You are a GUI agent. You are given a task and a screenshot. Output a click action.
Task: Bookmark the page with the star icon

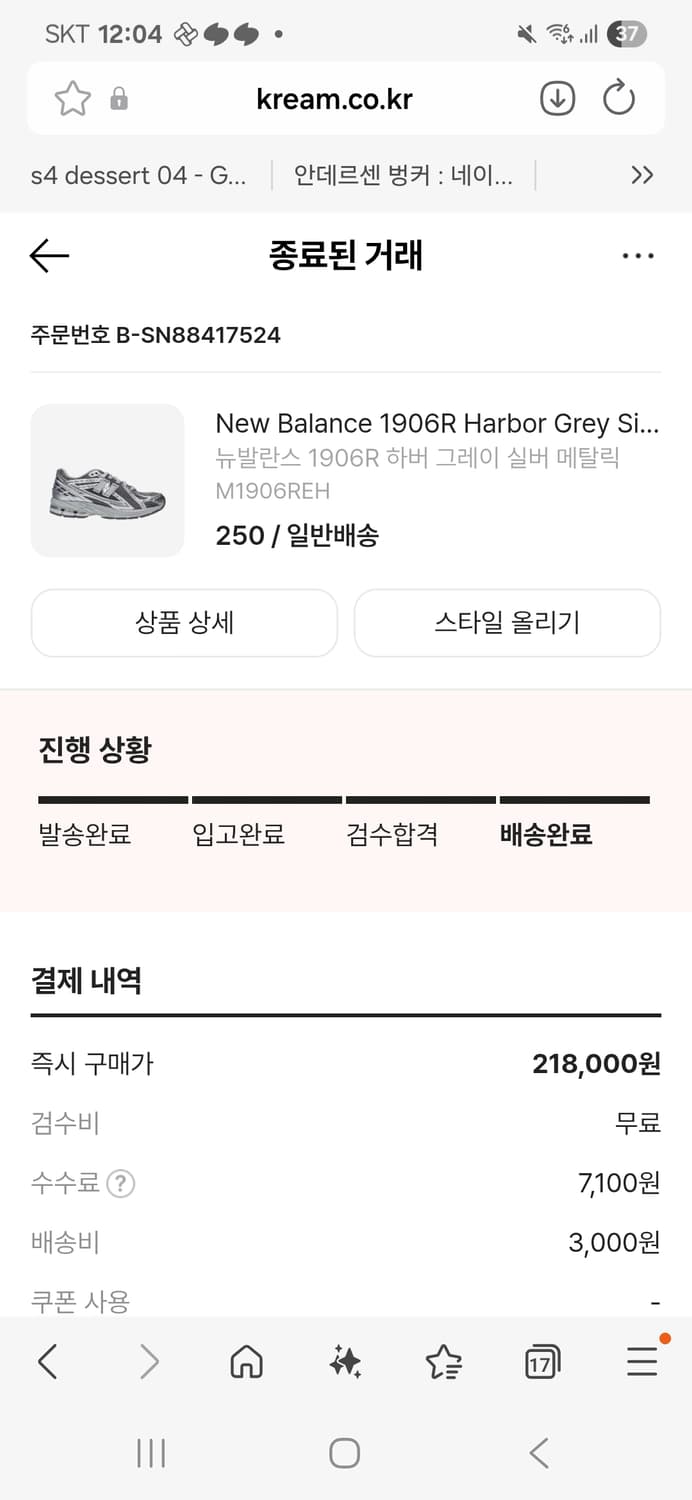(x=71, y=97)
